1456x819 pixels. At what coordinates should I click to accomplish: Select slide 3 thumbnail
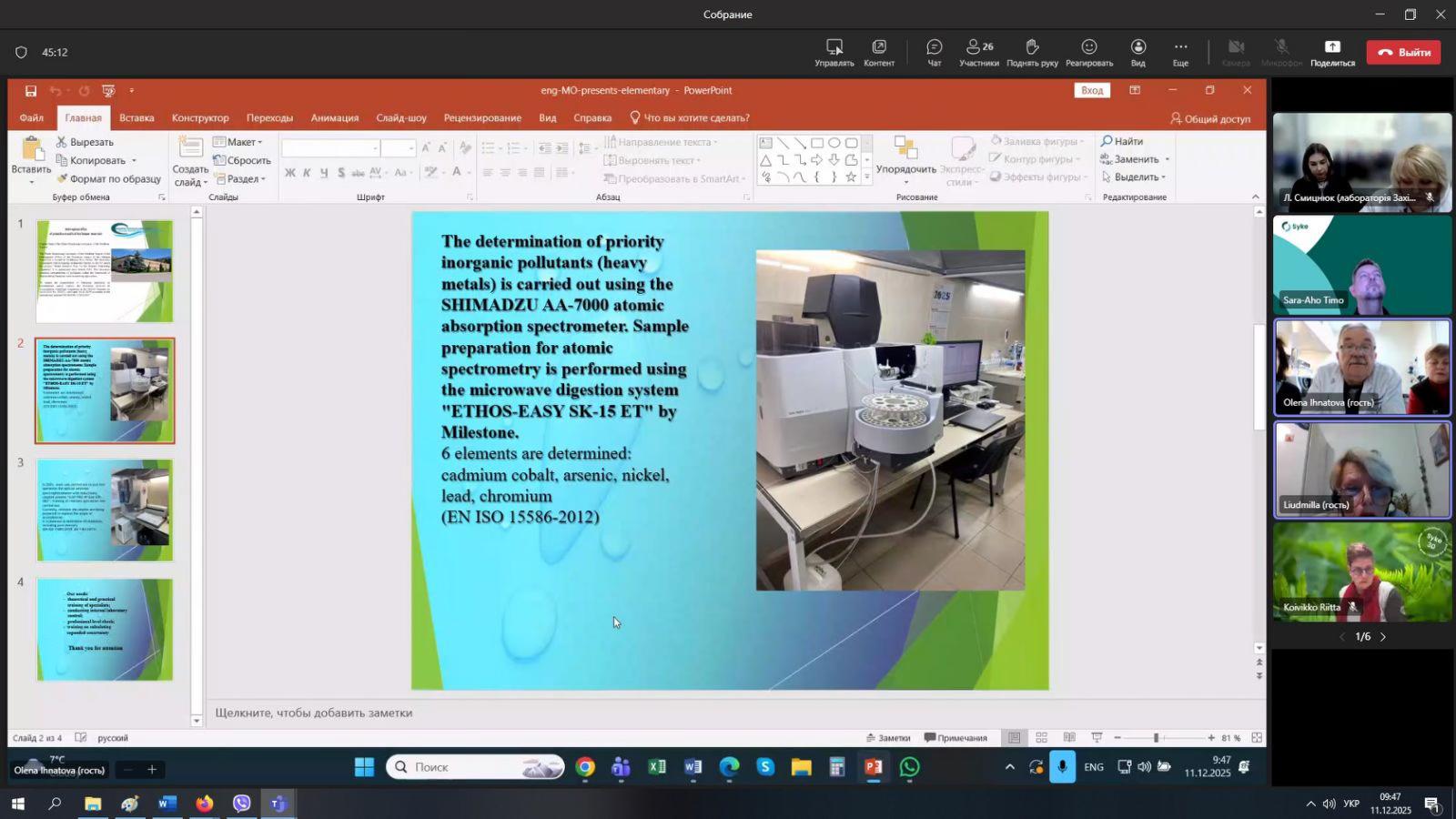coord(105,511)
